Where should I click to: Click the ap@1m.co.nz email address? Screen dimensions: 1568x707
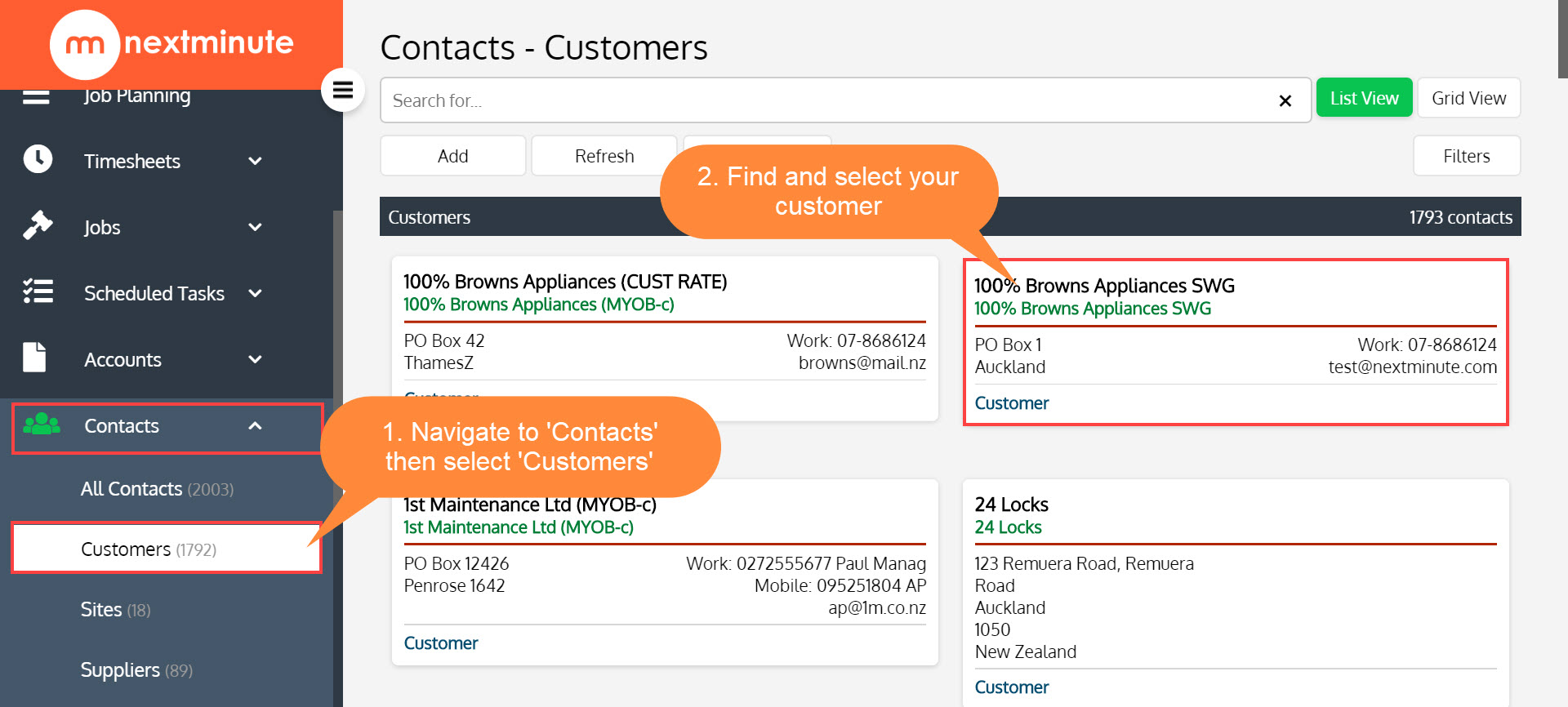point(877,608)
